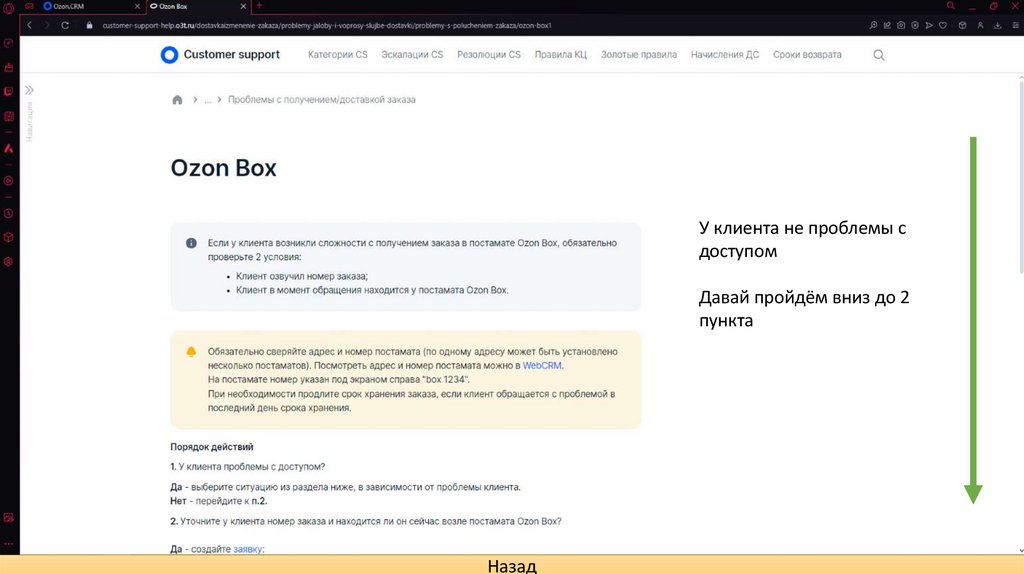This screenshot has width=1024, height=574.
Task: Open GX Corner gamepad icon in tab bar
Action: [x=29, y=6]
